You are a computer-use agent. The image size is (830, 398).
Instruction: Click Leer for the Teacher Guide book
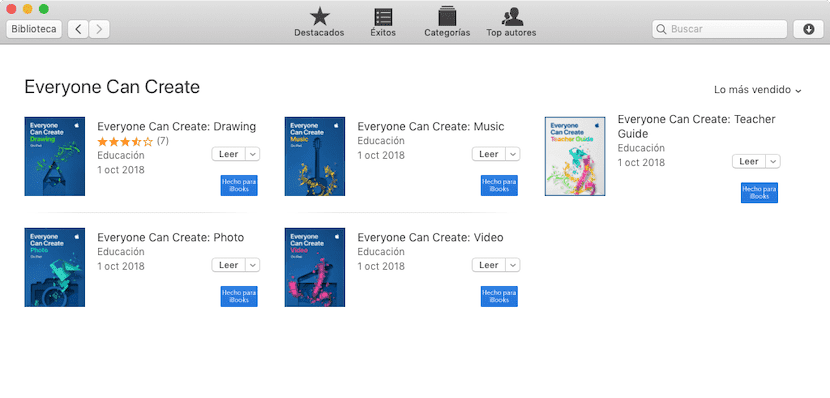click(x=749, y=161)
